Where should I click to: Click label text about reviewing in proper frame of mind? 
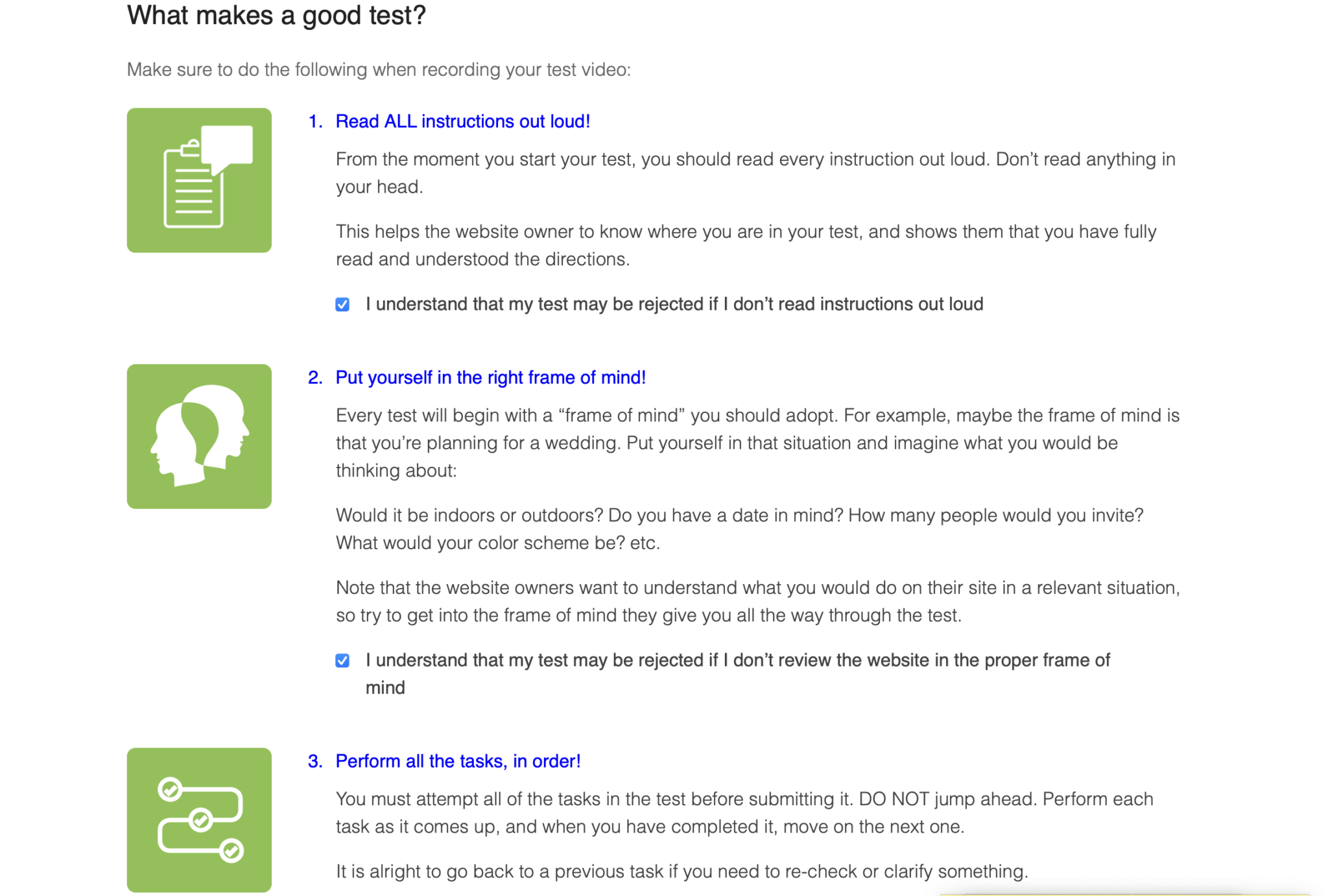738,674
